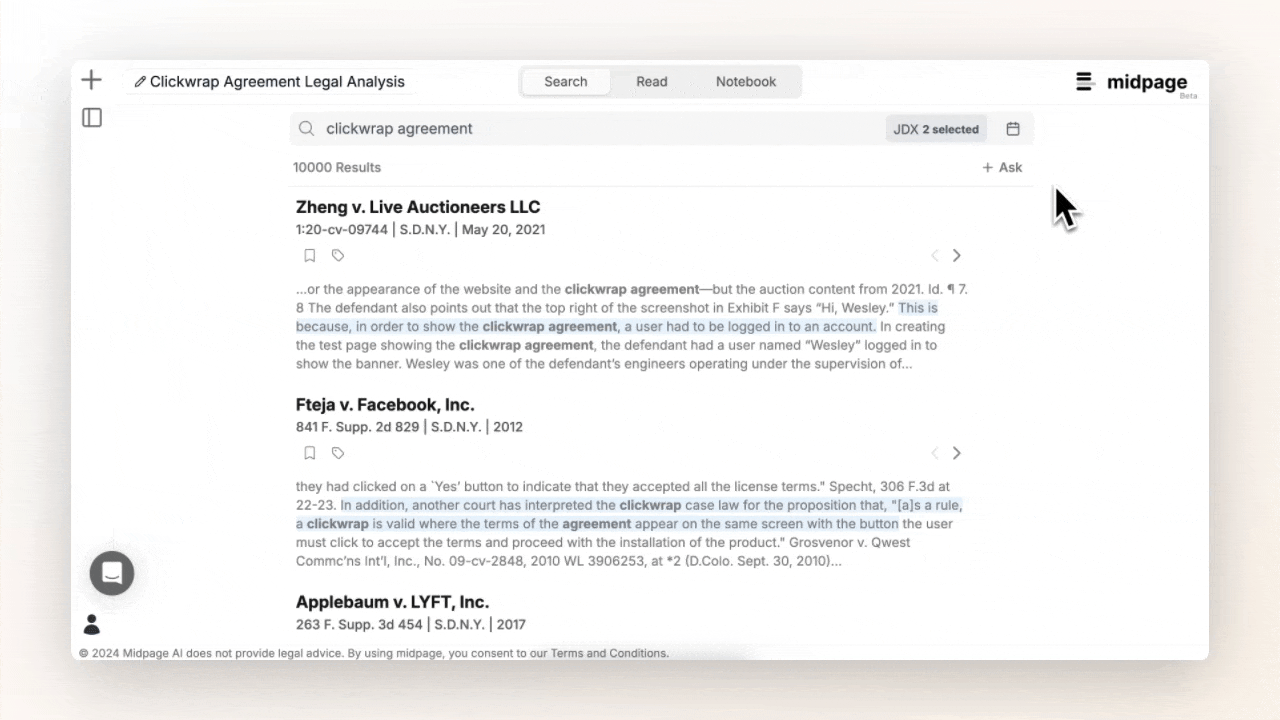Show next snippet for Fteja v. Facebook
1280x720 pixels.
(956, 453)
